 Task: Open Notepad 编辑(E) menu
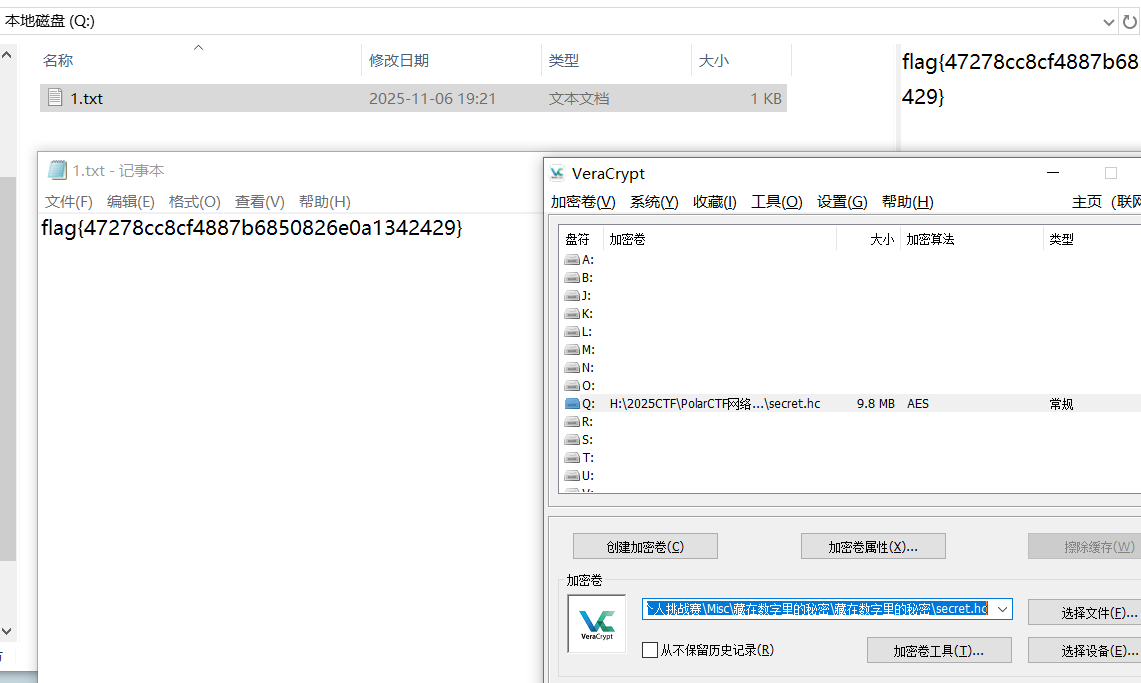[x=131, y=201]
